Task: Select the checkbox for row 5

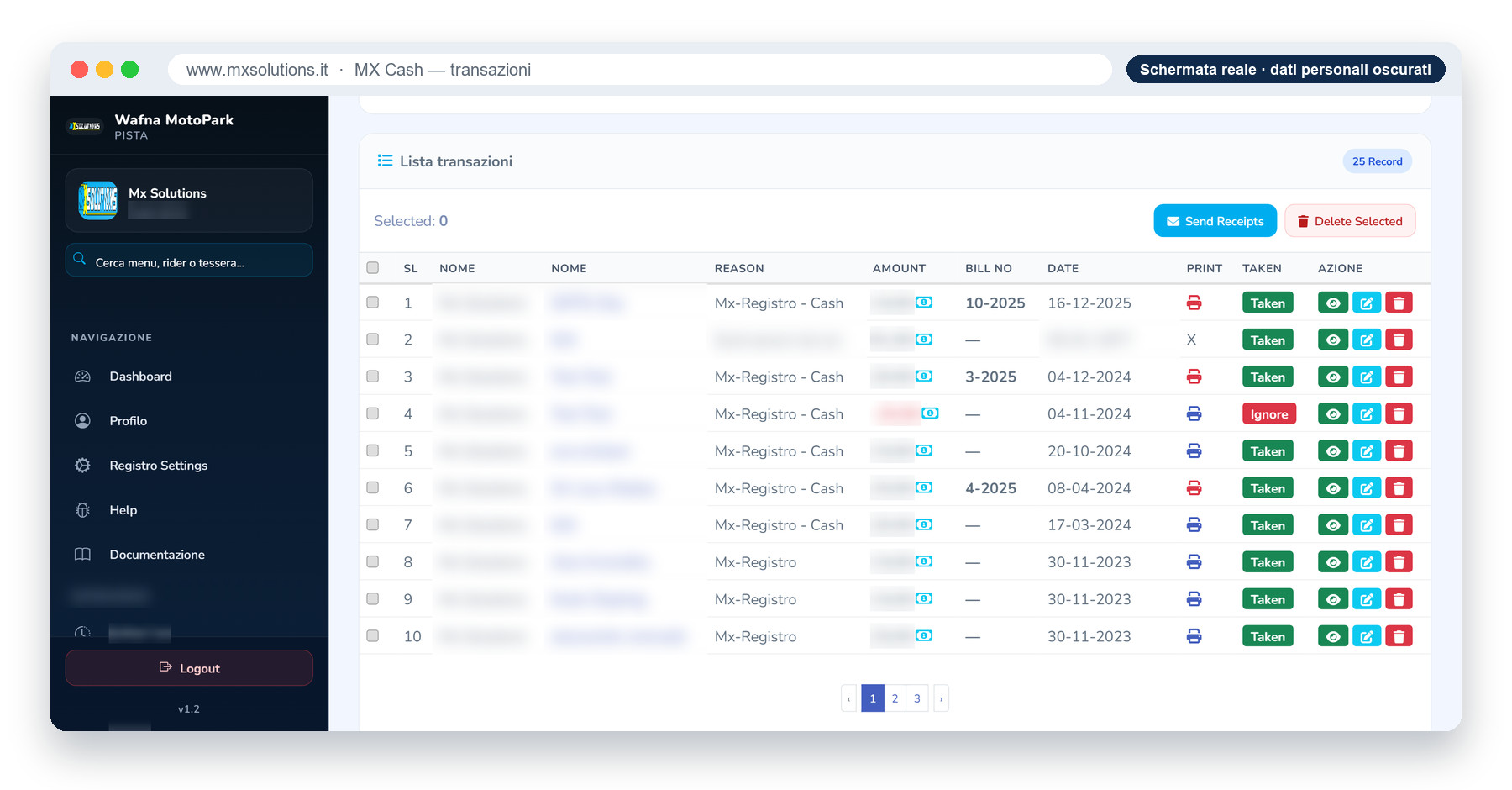Action: (373, 450)
